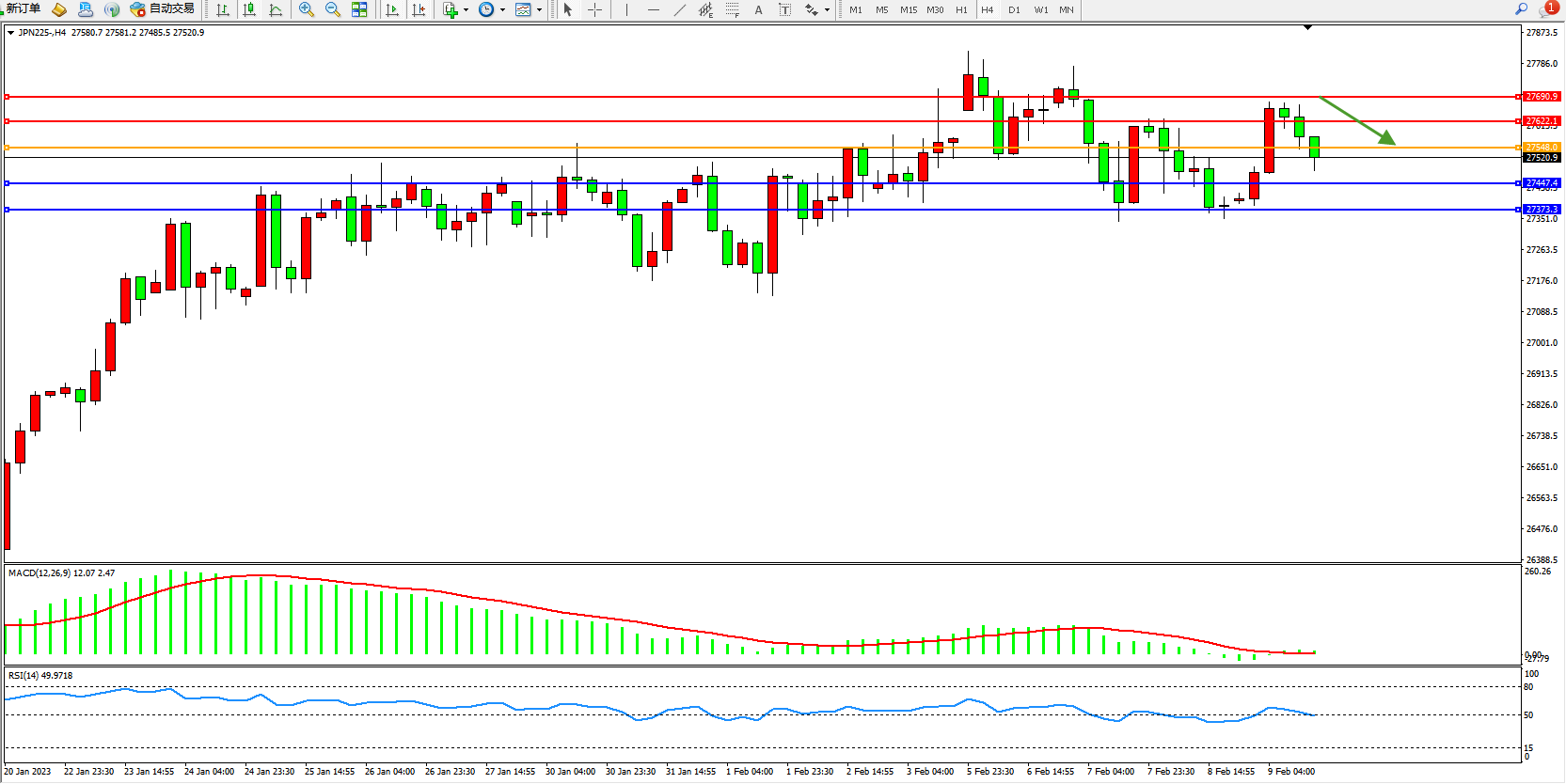
Task: Click the zoom out magnifier icon
Action: pyautogui.click(x=332, y=9)
